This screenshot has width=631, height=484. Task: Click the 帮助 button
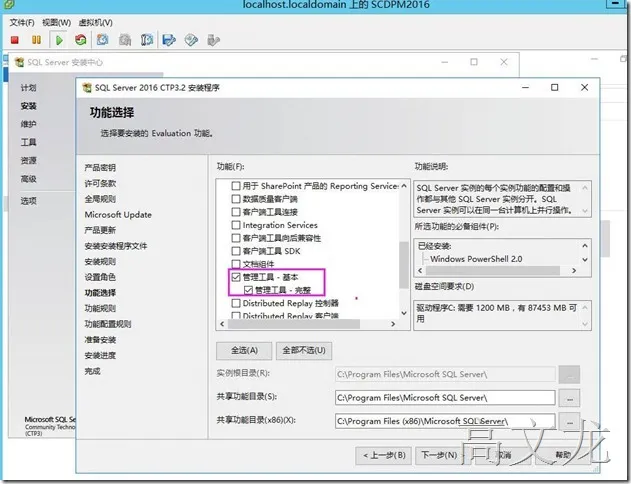(x=563, y=455)
